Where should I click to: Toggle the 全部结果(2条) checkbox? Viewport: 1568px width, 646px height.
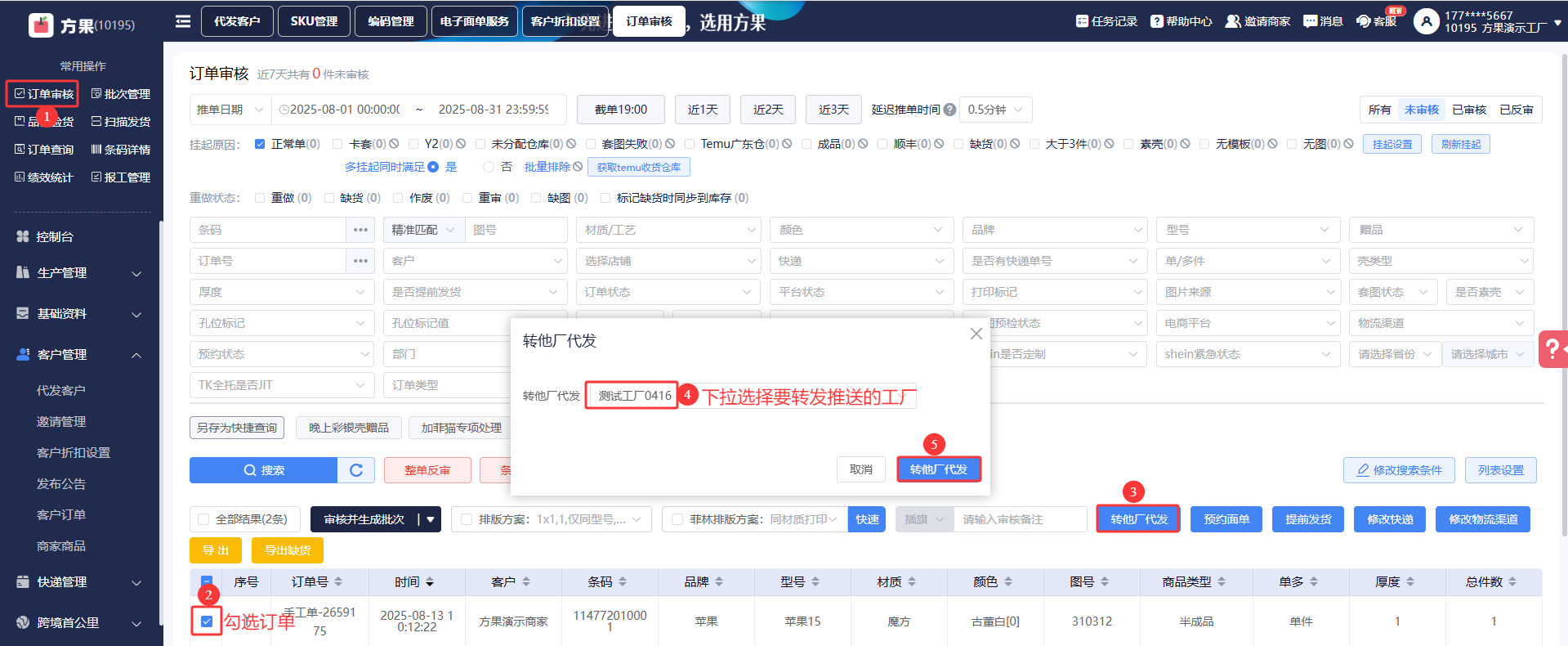tap(204, 519)
